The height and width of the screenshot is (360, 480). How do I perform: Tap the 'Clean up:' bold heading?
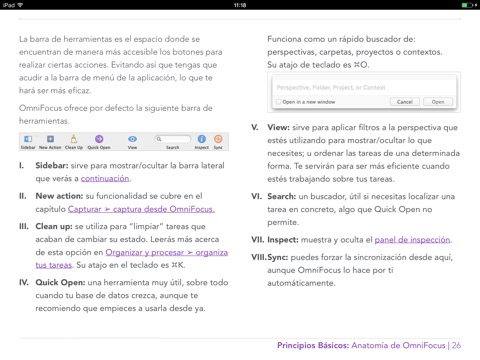pyautogui.click(x=54, y=226)
